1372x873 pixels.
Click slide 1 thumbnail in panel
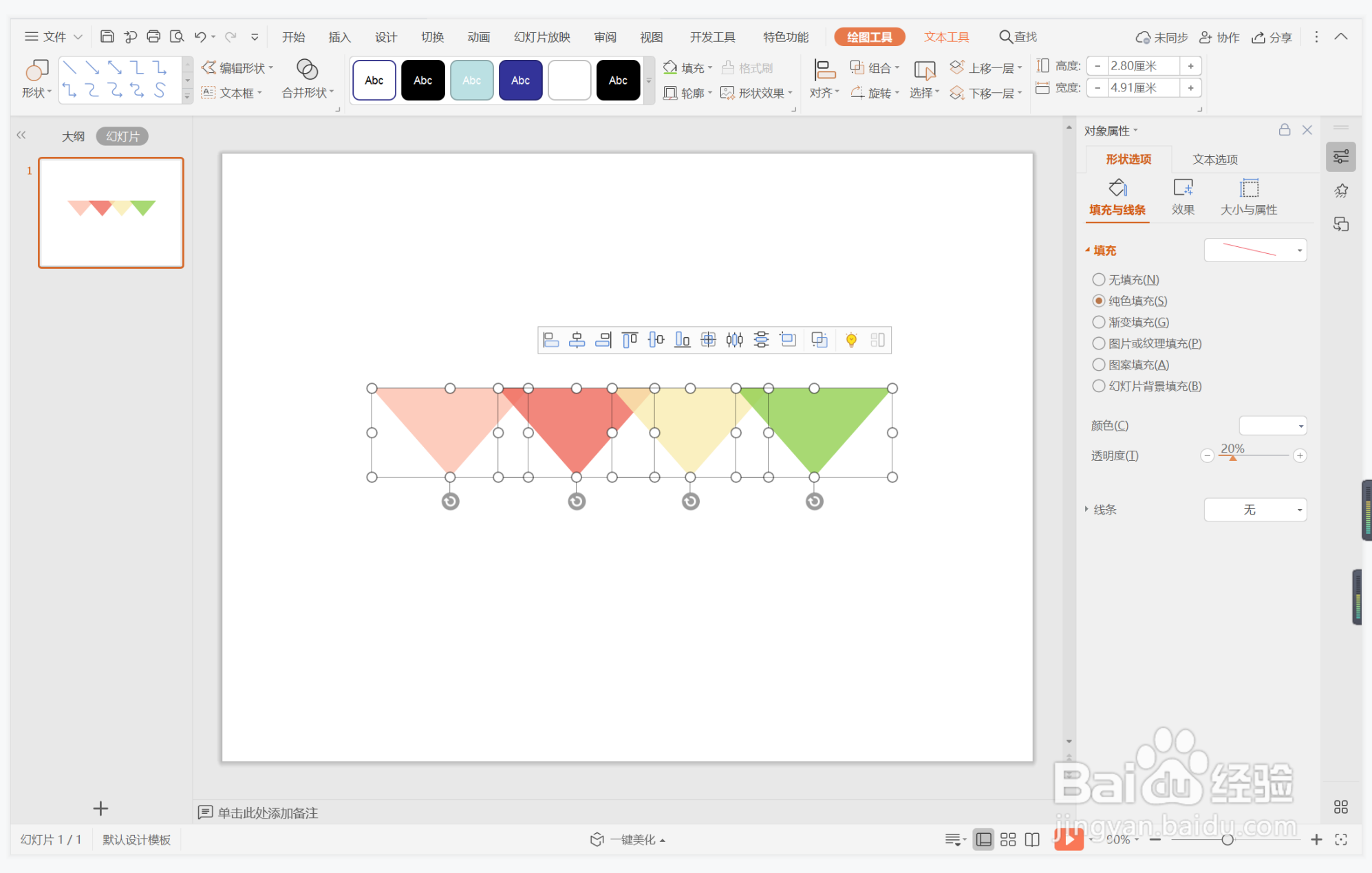(111, 213)
